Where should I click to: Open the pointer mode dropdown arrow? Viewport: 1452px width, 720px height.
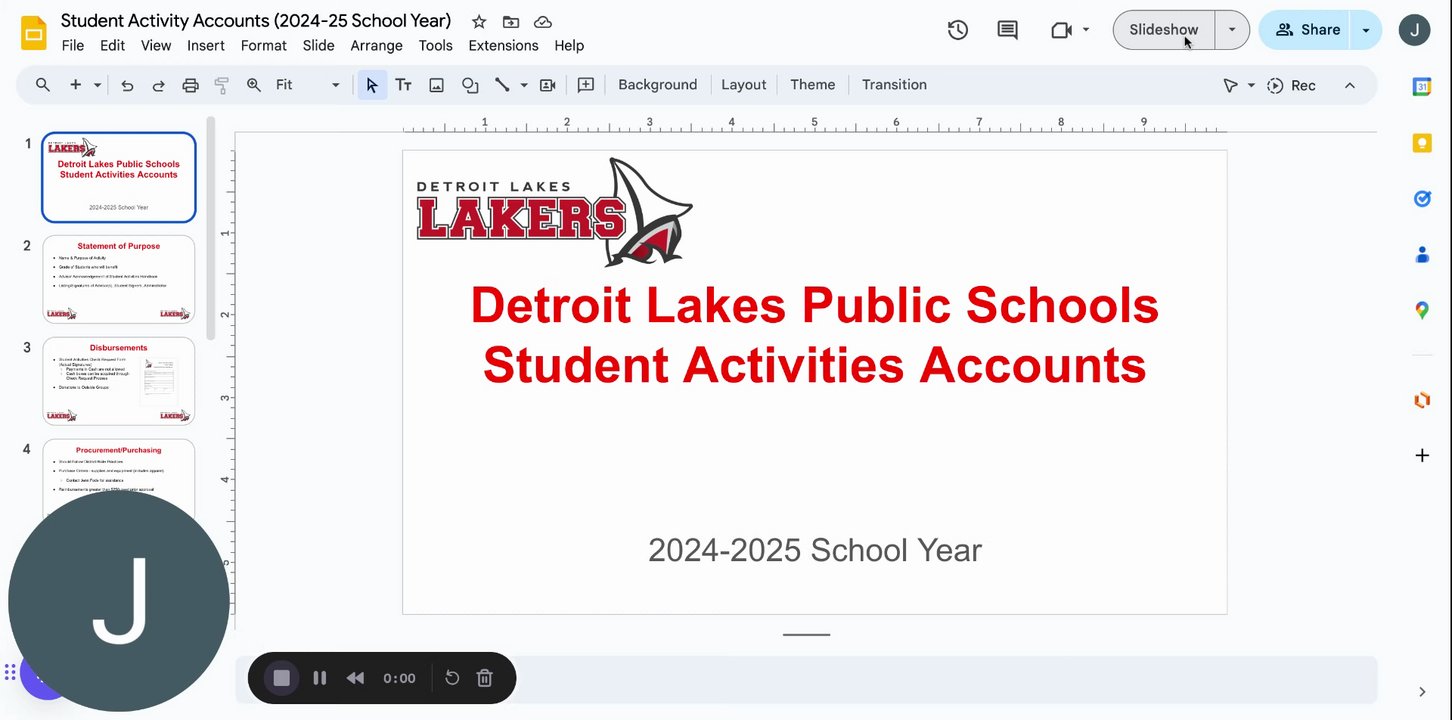coord(1251,85)
